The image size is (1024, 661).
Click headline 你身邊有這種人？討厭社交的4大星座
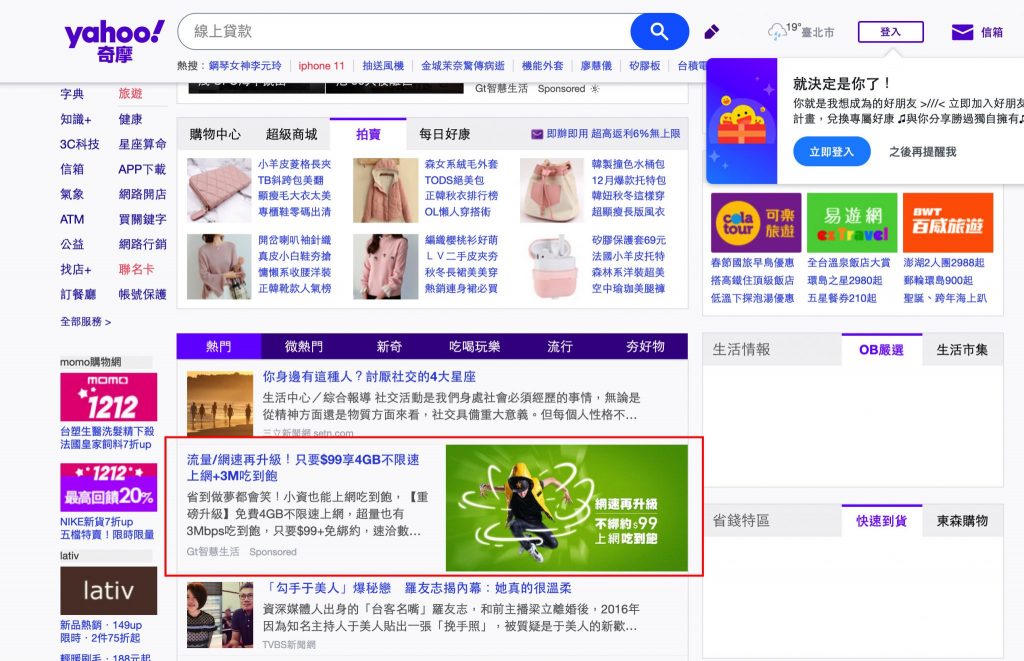369,376
